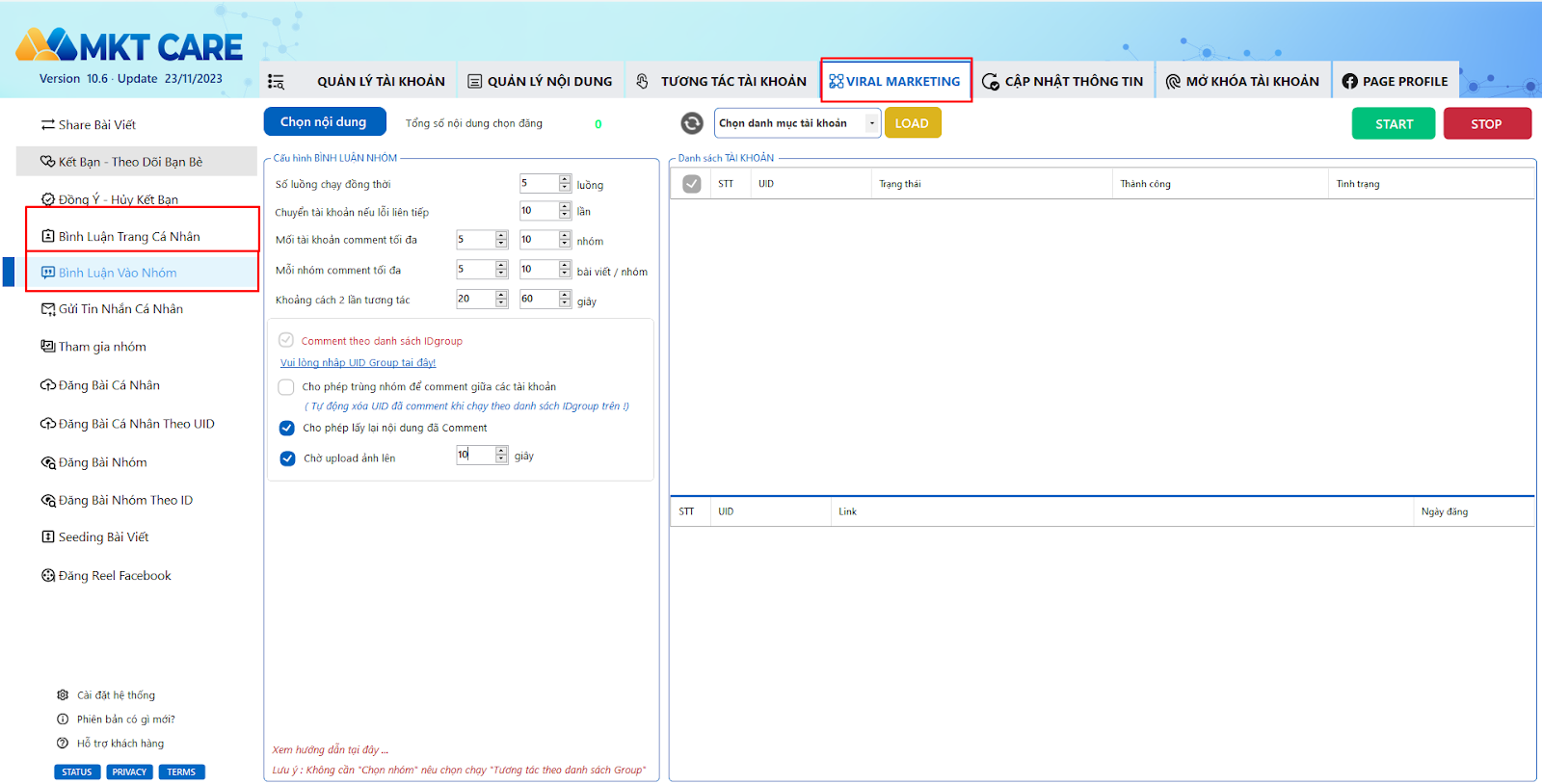Click the Hỗ trợ khách hàng help icon
The image size is (1542, 784).
(x=63, y=743)
